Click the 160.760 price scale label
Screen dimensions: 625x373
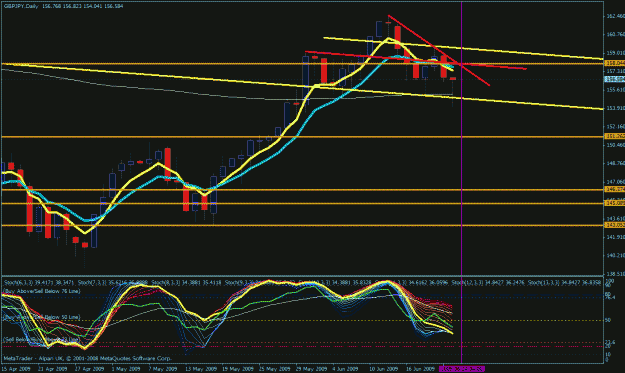pyautogui.click(x=615, y=35)
